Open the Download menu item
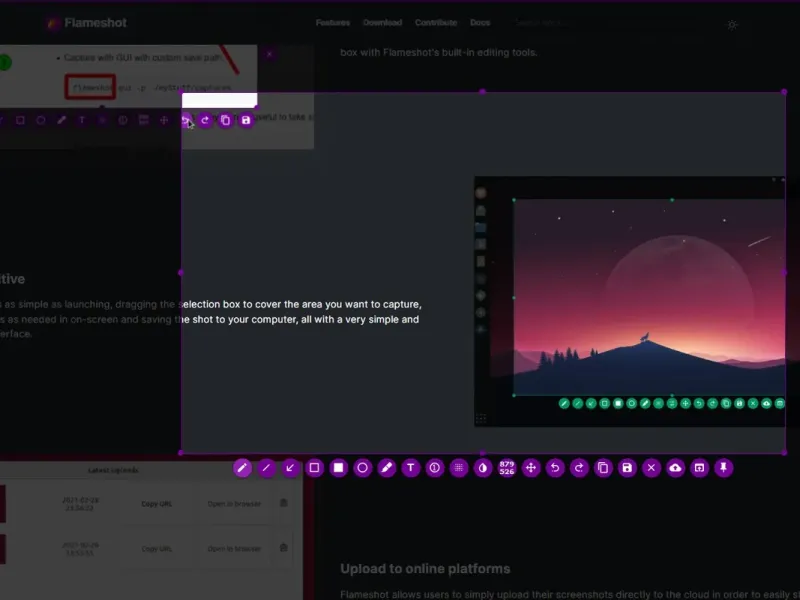 (383, 22)
